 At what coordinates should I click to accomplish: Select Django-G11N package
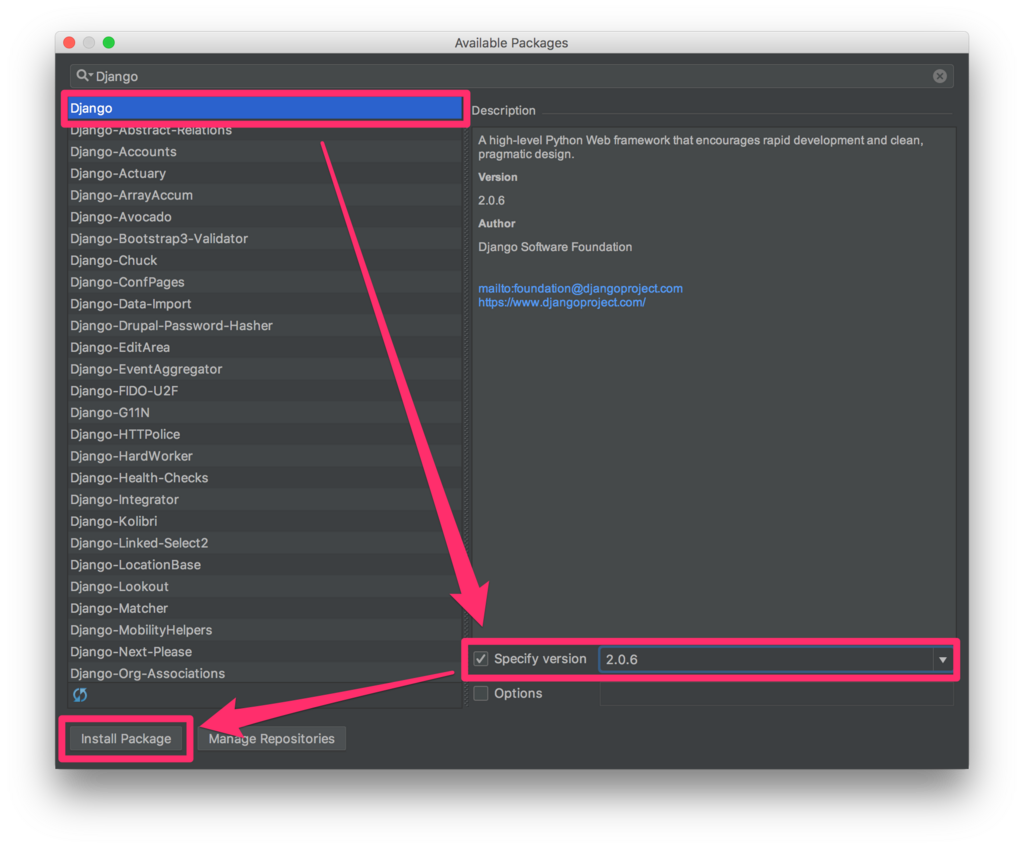pyautogui.click(x=264, y=412)
